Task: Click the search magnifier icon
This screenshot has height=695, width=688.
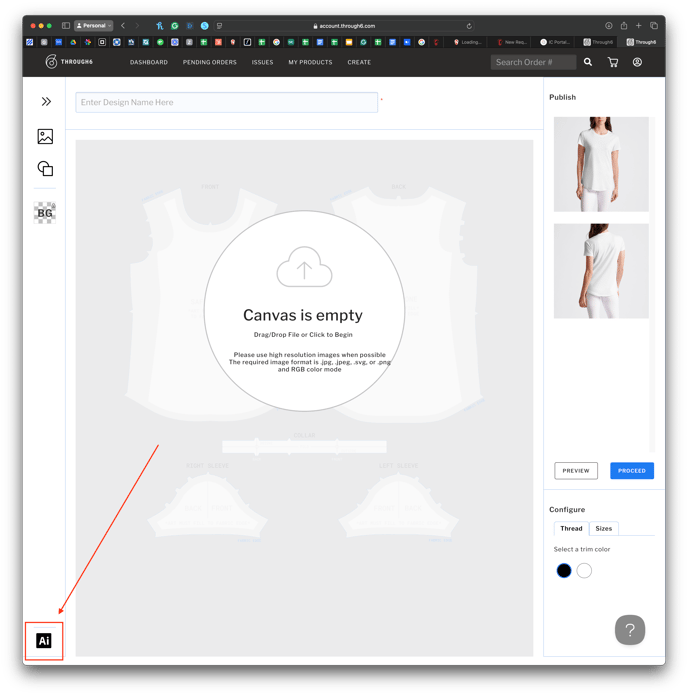Action: coord(588,62)
